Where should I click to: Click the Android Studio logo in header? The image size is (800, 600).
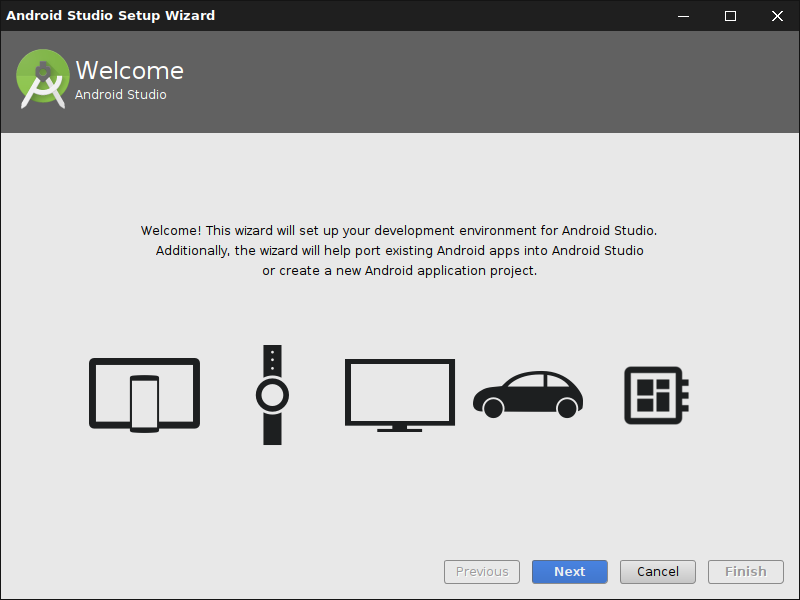point(42,80)
